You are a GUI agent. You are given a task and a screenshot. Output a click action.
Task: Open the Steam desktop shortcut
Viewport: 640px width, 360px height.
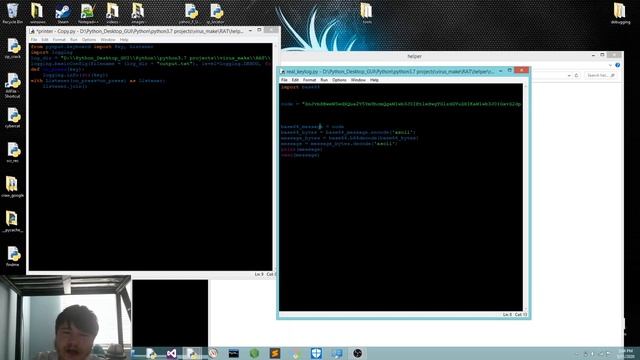click(x=62, y=12)
